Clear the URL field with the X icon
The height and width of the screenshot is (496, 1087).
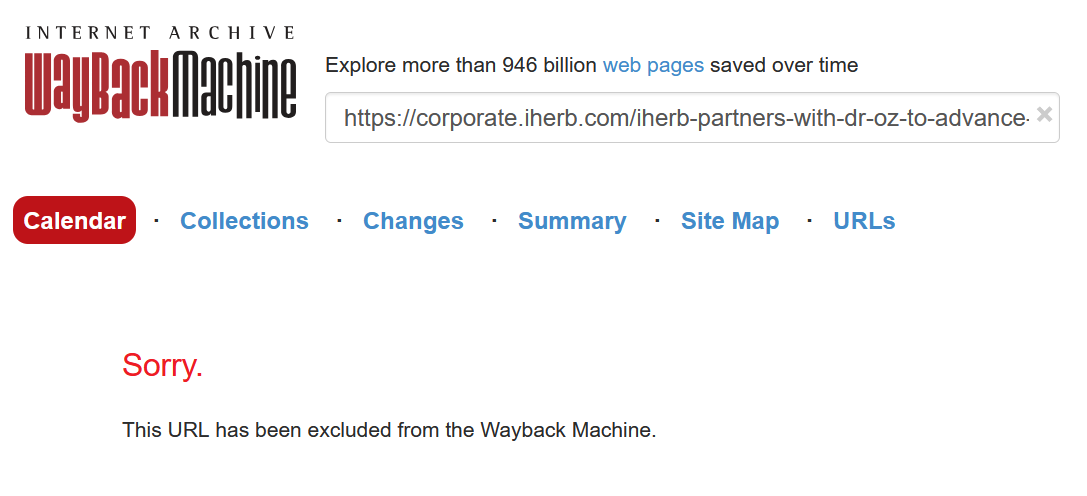[x=1044, y=115]
